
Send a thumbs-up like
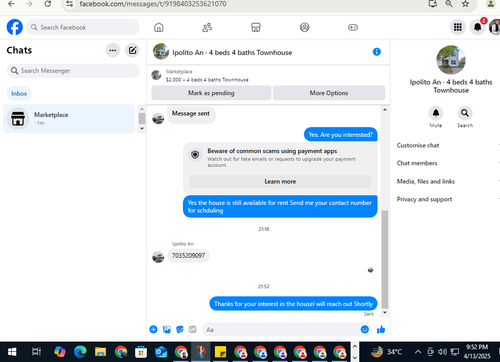click(381, 330)
